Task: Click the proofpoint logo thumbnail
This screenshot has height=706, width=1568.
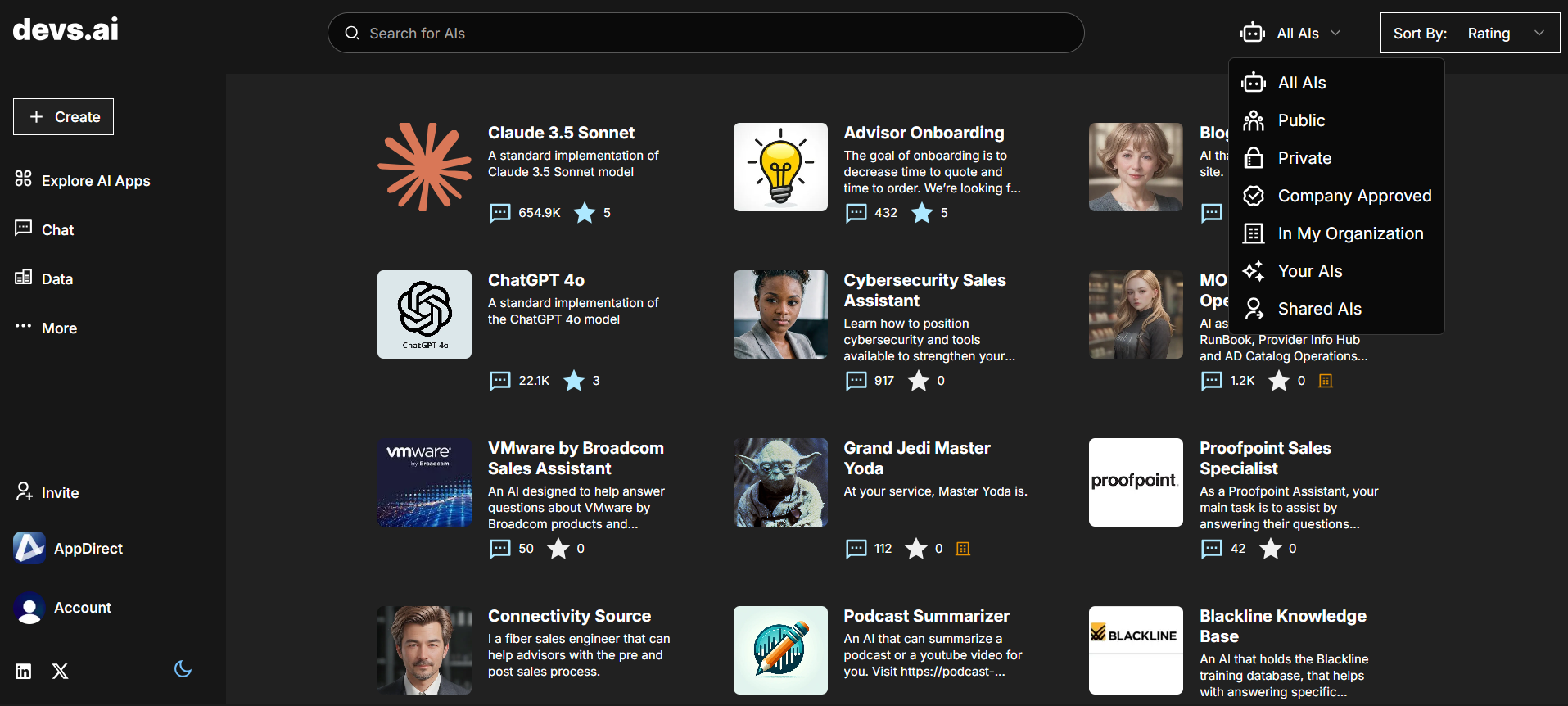Action: 1136,482
